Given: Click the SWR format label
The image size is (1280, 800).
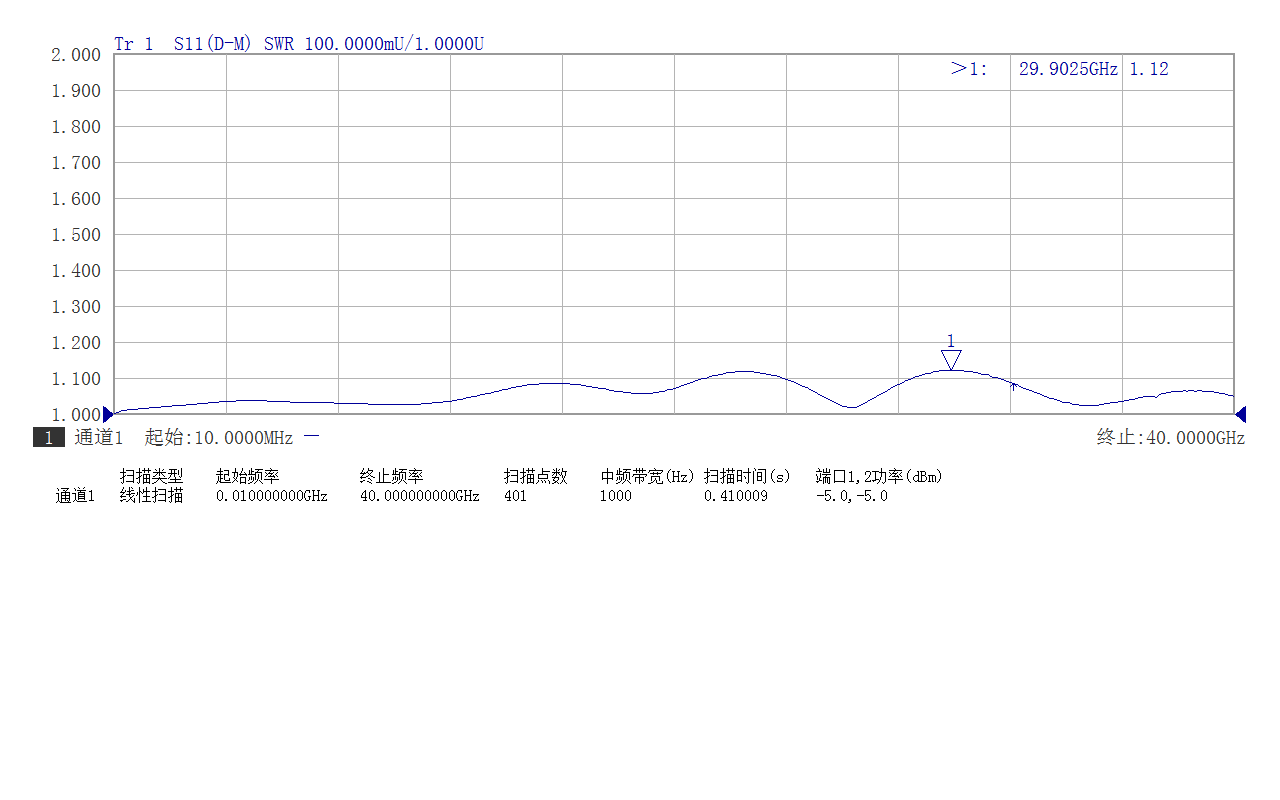Looking at the screenshot, I should [278, 44].
